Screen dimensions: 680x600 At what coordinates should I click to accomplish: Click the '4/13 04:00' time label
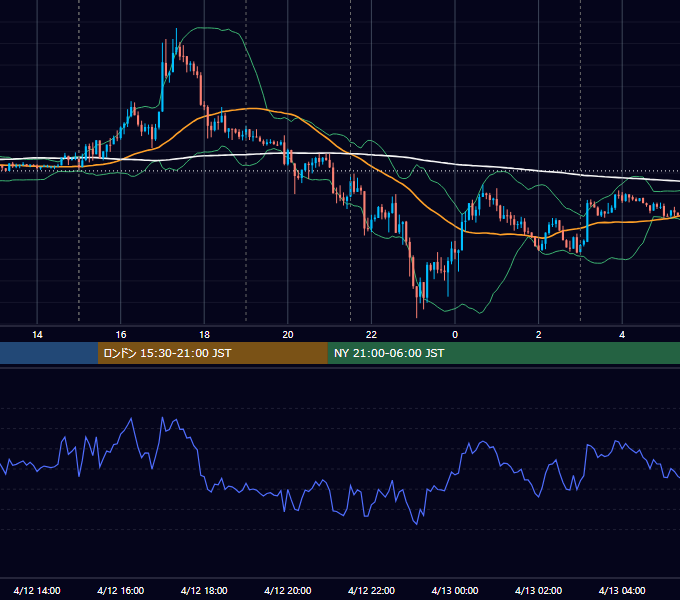point(622,590)
